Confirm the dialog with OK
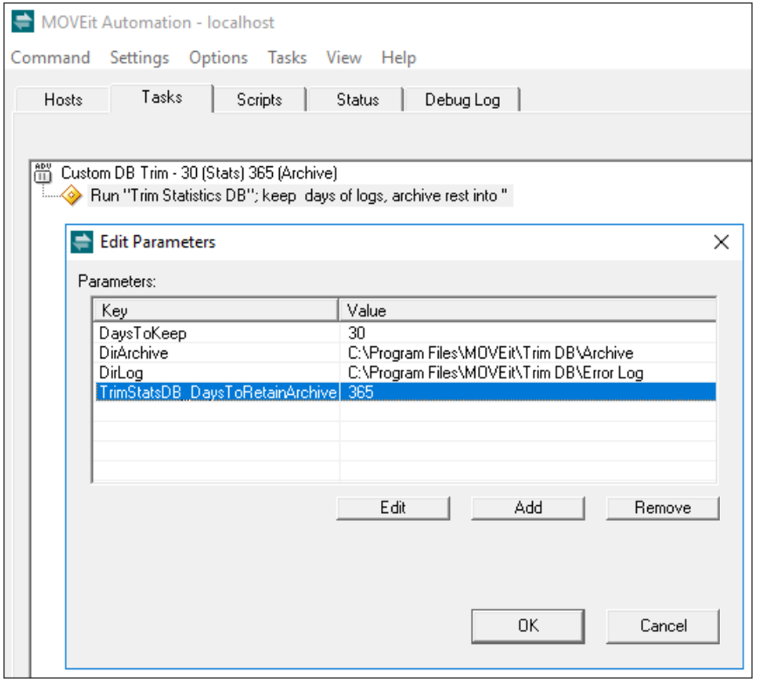Image resolution: width=757 pixels, height=683 pixels. pyautogui.click(x=528, y=625)
